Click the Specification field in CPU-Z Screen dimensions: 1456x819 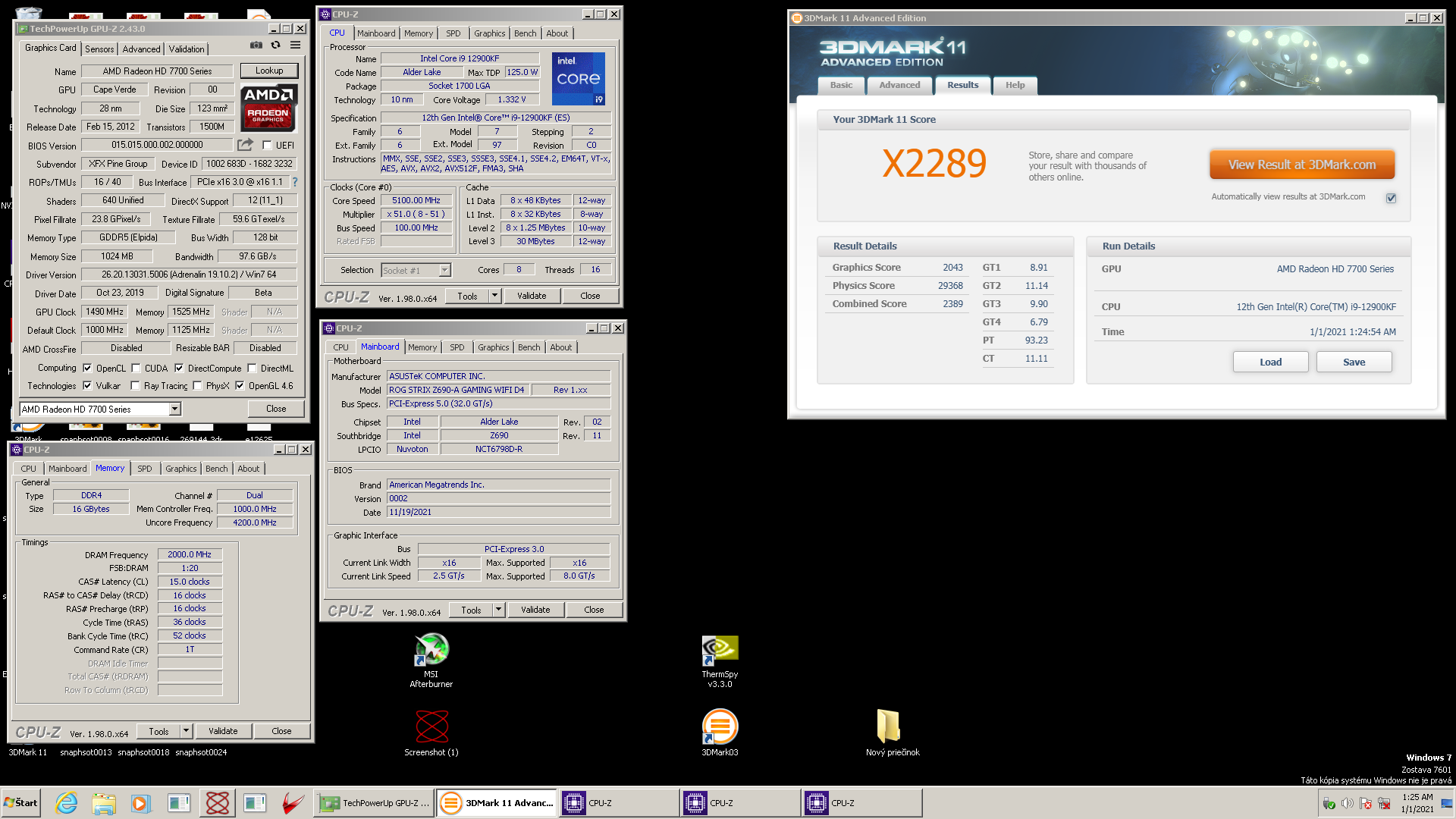(496, 118)
